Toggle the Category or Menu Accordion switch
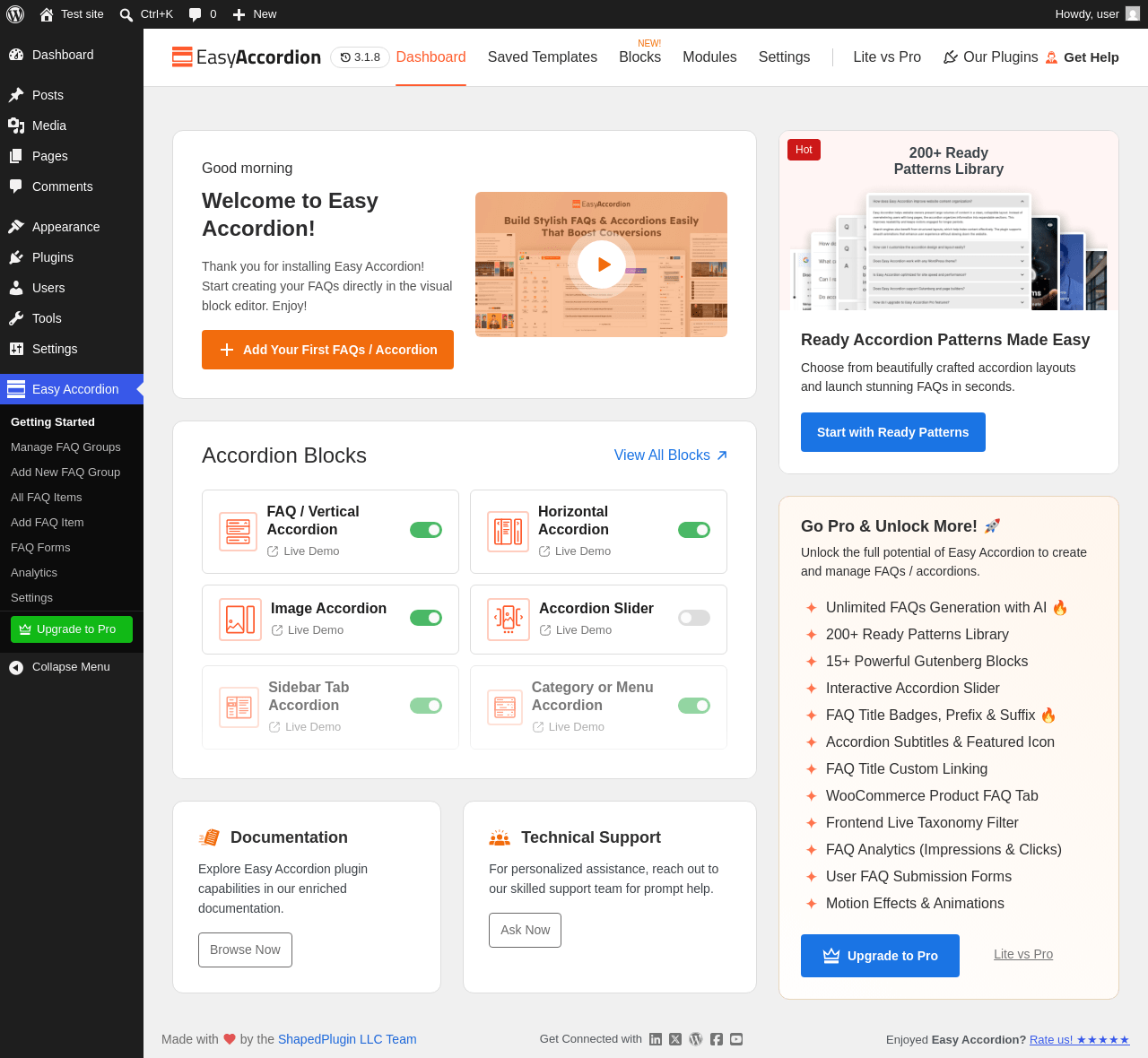Image resolution: width=1148 pixels, height=1058 pixels. tap(694, 706)
